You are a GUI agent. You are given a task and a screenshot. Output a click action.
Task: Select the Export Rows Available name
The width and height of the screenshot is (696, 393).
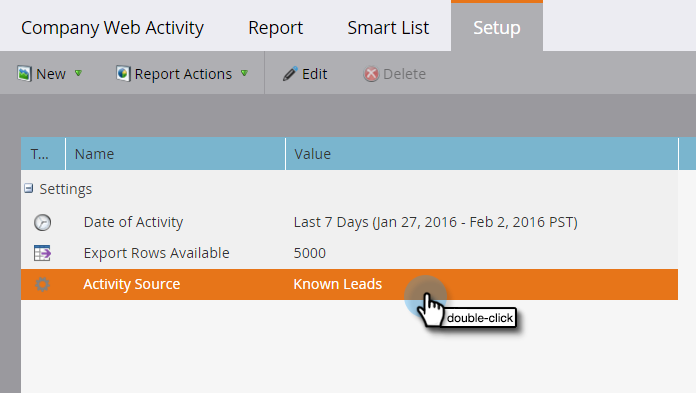pyautogui.click(x=156, y=253)
